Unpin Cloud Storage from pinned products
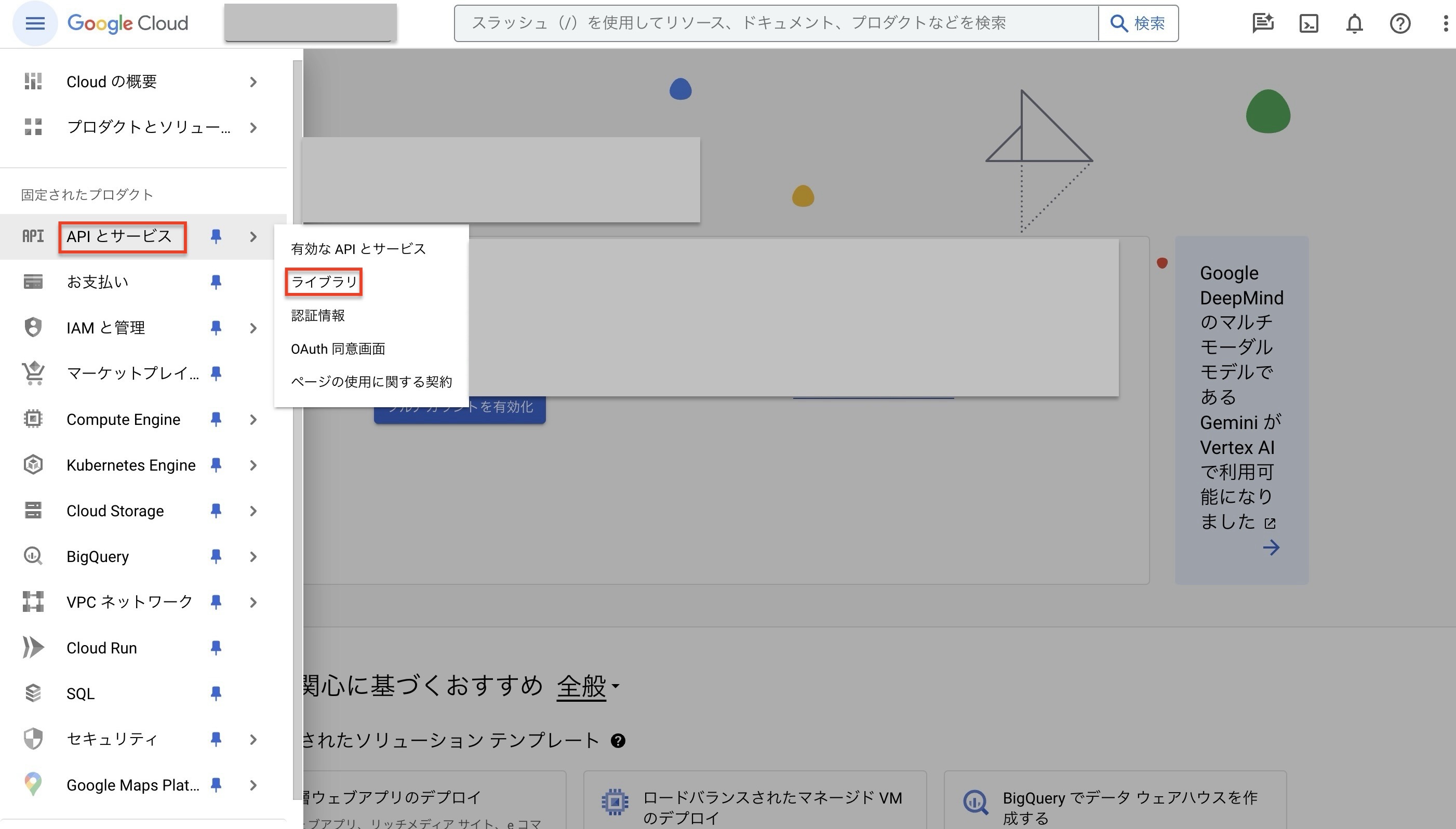Image resolution: width=1456 pixels, height=829 pixels. coord(216,510)
